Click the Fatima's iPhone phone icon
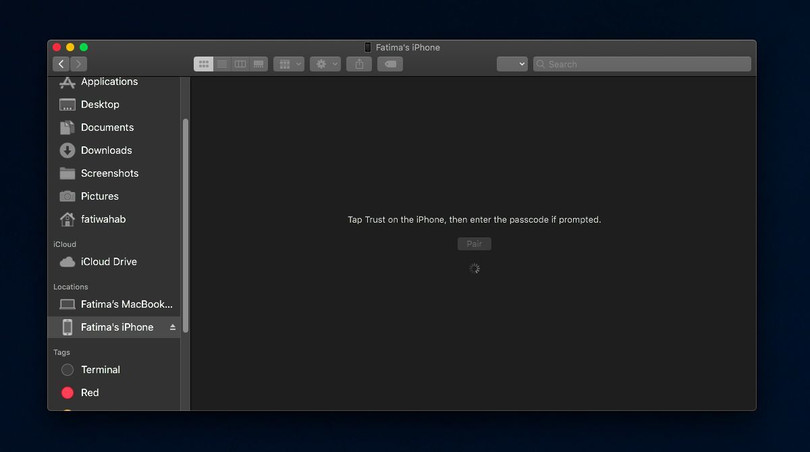This screenshot has width=810, height=452. 67,327
